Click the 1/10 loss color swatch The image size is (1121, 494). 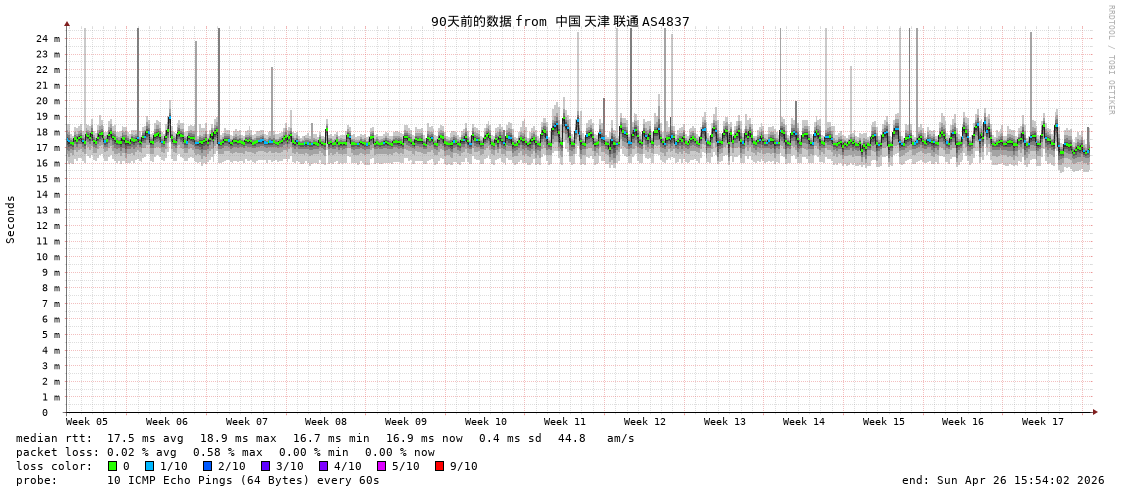coord(149,466)
